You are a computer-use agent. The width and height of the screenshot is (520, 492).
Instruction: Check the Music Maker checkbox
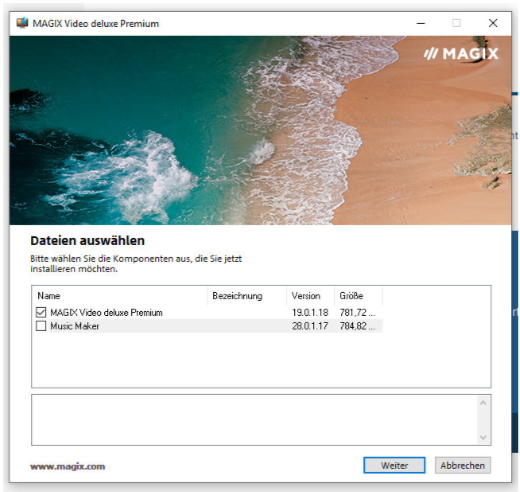(41, 326)
